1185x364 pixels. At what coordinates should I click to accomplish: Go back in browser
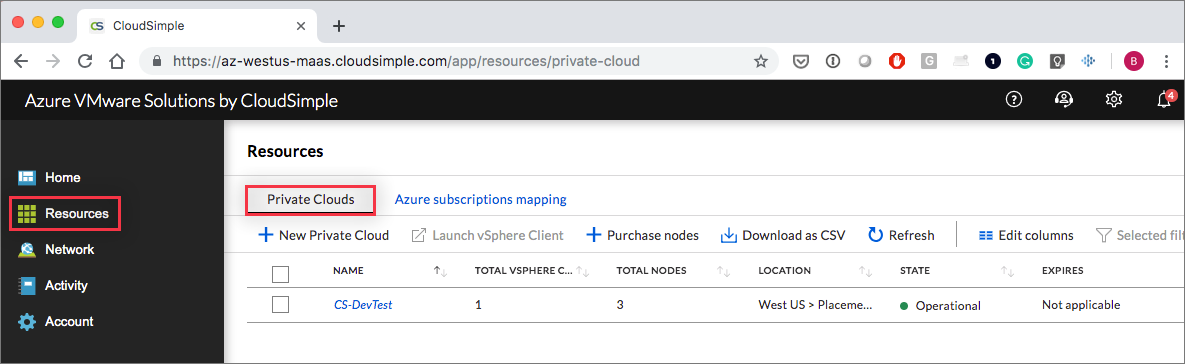[21, 61]
